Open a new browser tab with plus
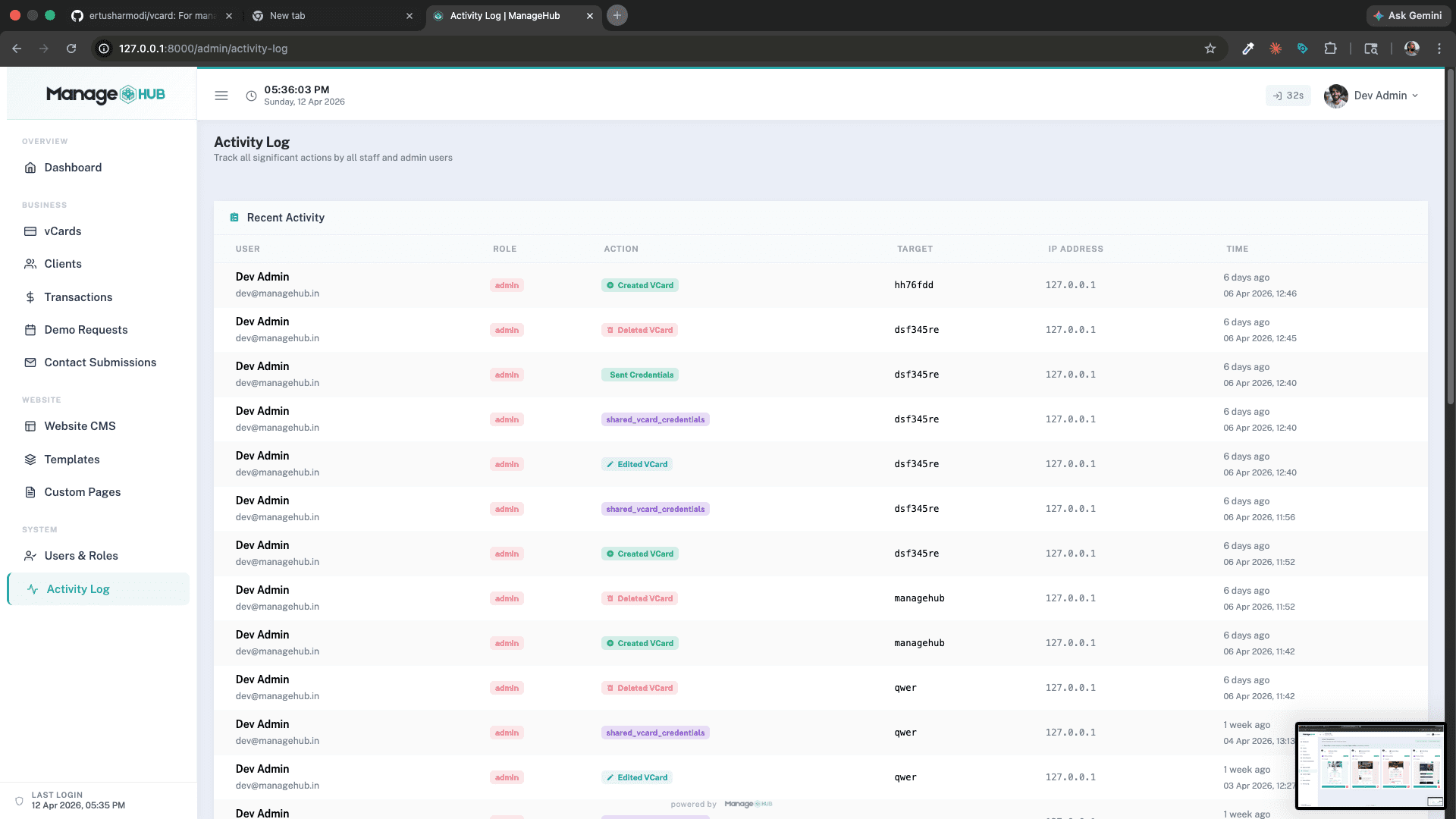 pos(617,15)
